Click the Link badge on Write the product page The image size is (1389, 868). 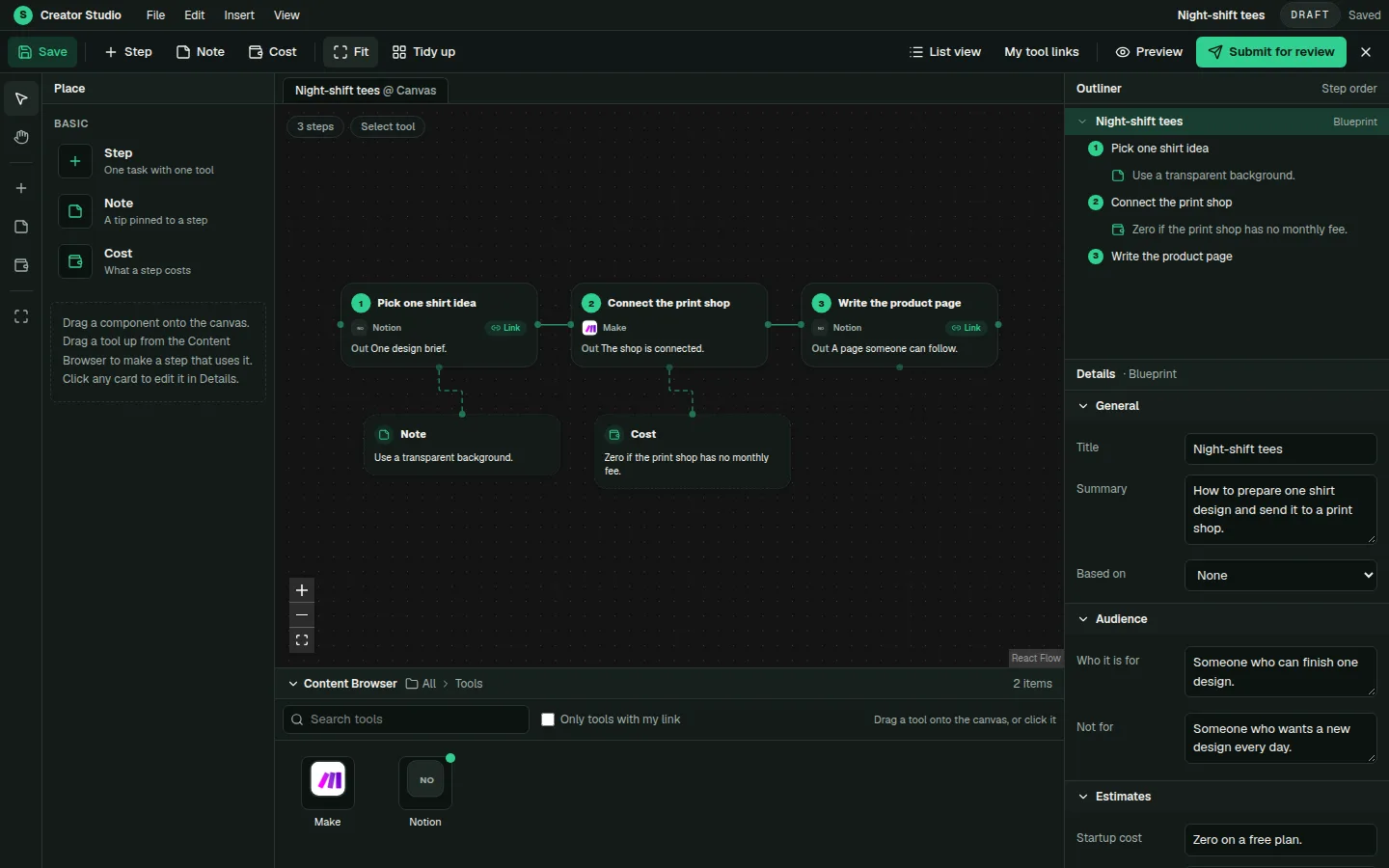(x=967, y=328)
